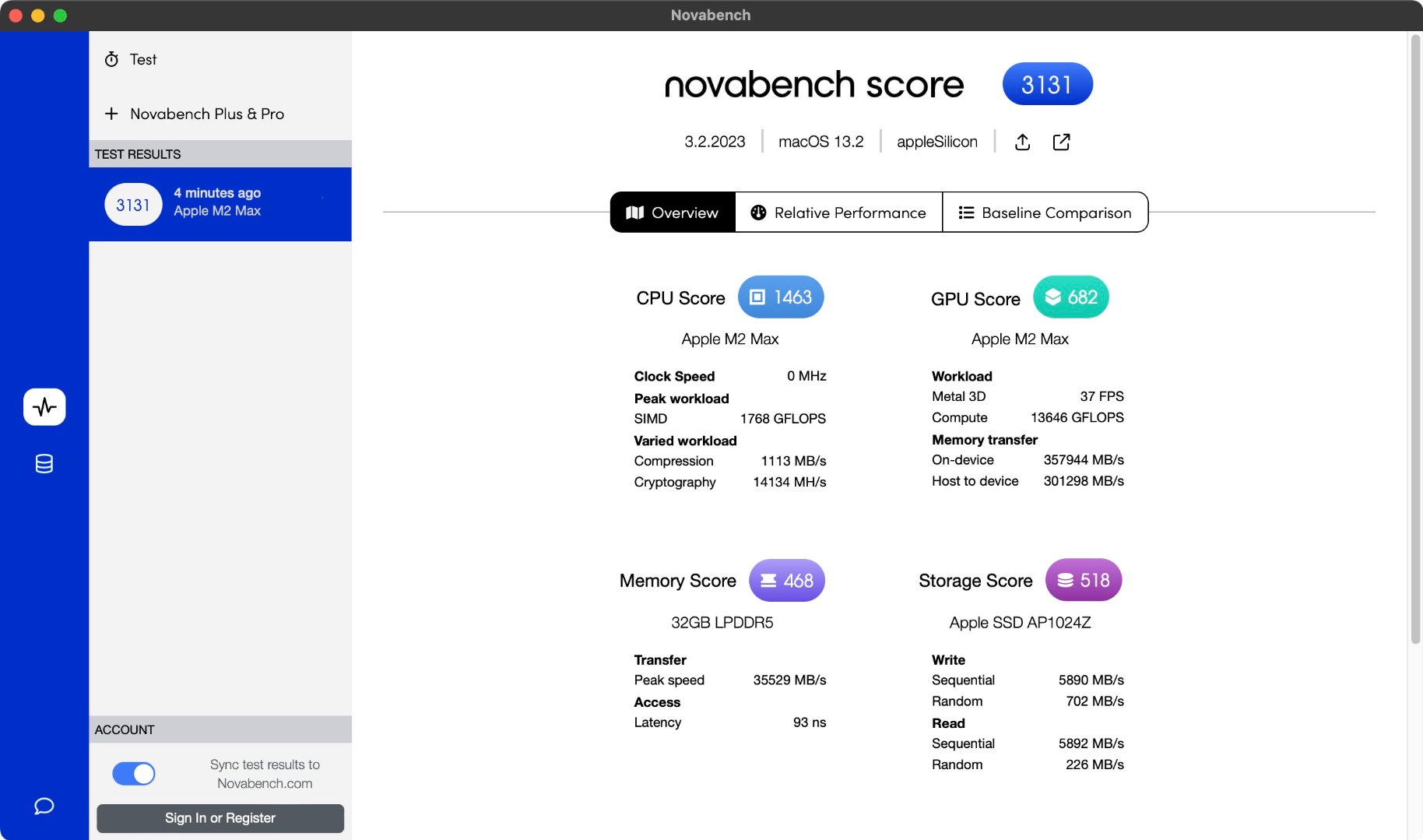
Task: Click the stopwatch Test icon
Action: (112, 59)
